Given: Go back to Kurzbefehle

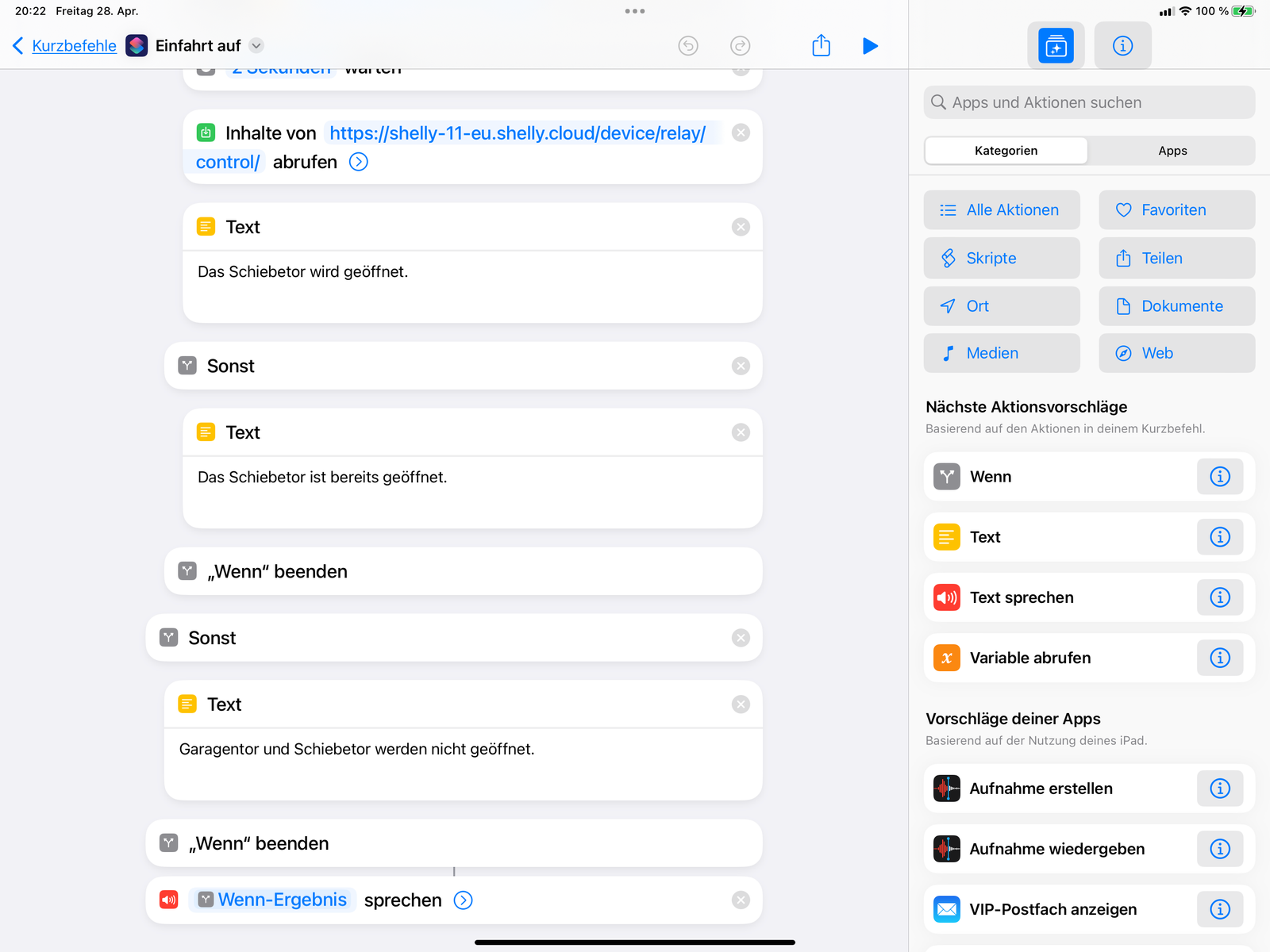Looking at the screenshot, I should [65, 46].
